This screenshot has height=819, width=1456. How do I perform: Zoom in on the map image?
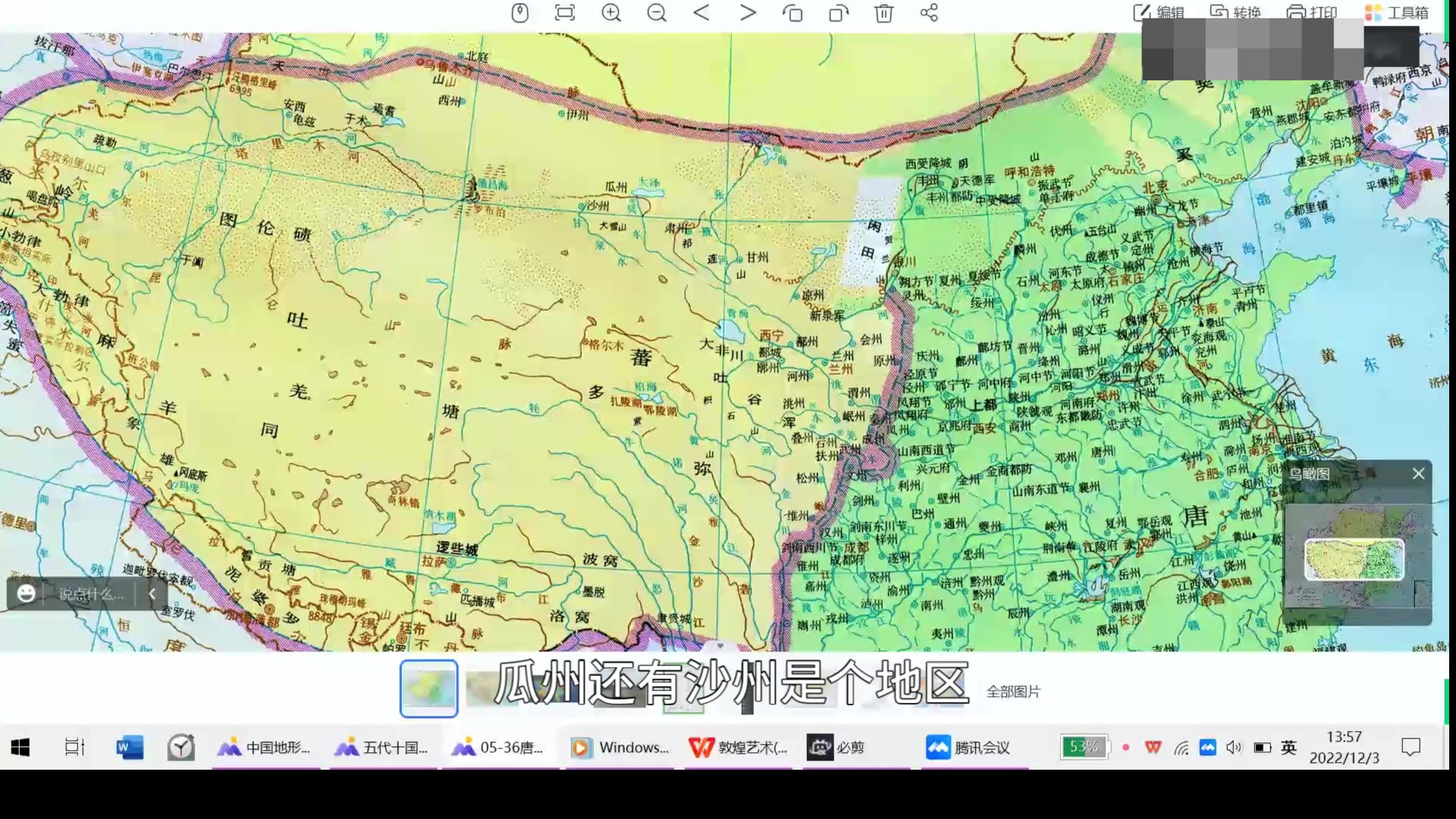click(x=611, y=13)
